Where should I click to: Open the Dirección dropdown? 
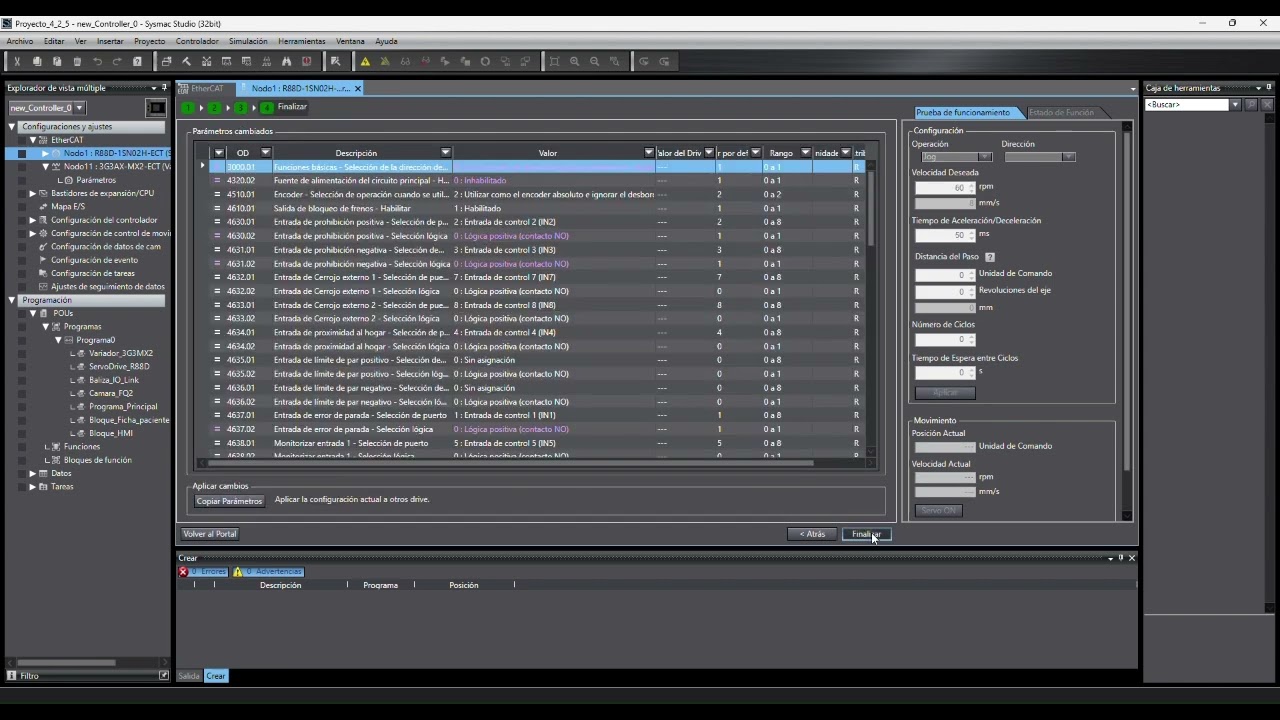[x=1068, y=157]
